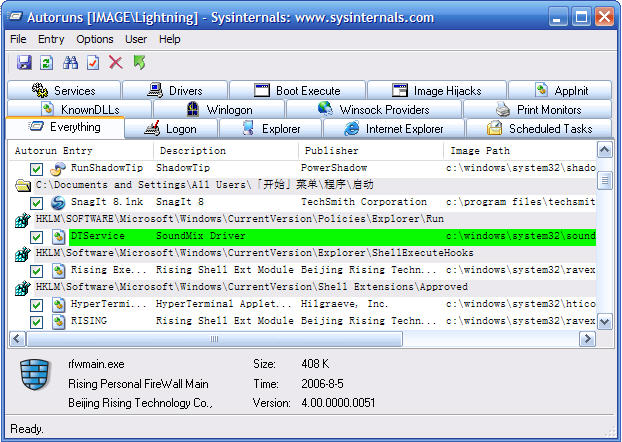Click the green Jump to arrow icon
Image resolution: width=622 pixels, height=442 pixels.
[139, 63]
